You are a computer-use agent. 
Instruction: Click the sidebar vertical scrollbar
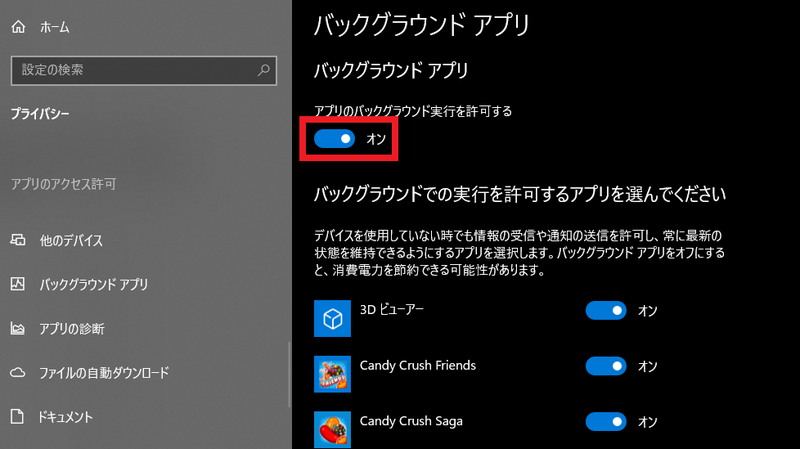click(289, 375)
